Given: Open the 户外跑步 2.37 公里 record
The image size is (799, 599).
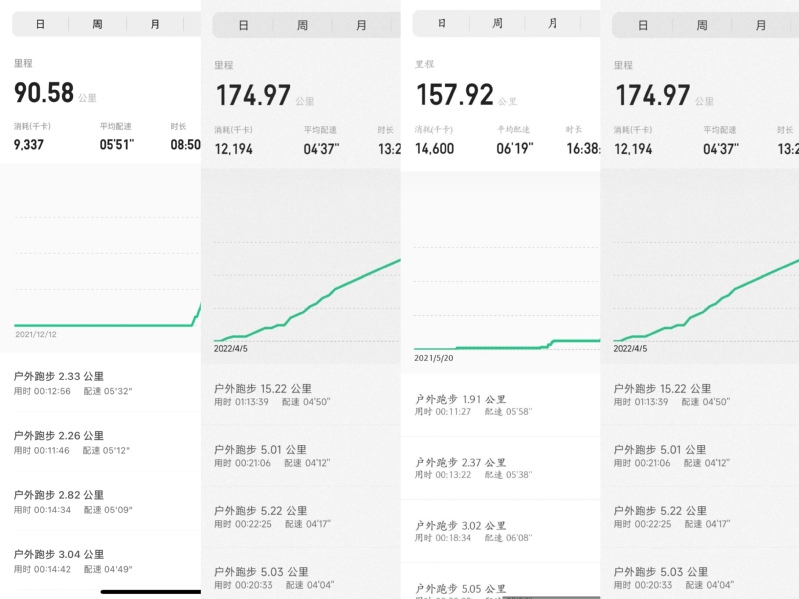Looking at the screenshot, I should click(x=500, y=468).
